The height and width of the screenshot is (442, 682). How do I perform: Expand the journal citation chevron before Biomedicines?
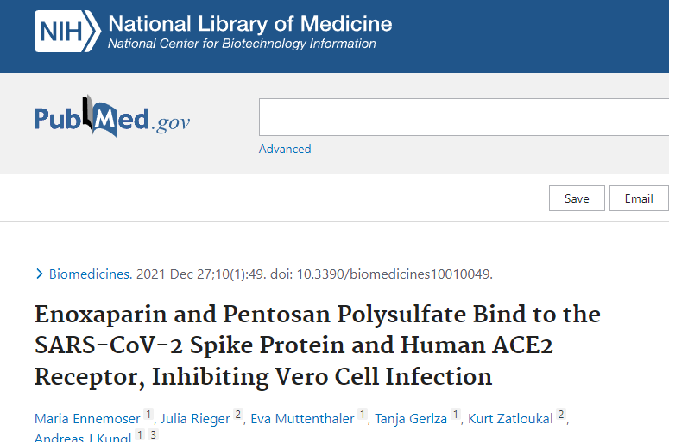[39, 274]
